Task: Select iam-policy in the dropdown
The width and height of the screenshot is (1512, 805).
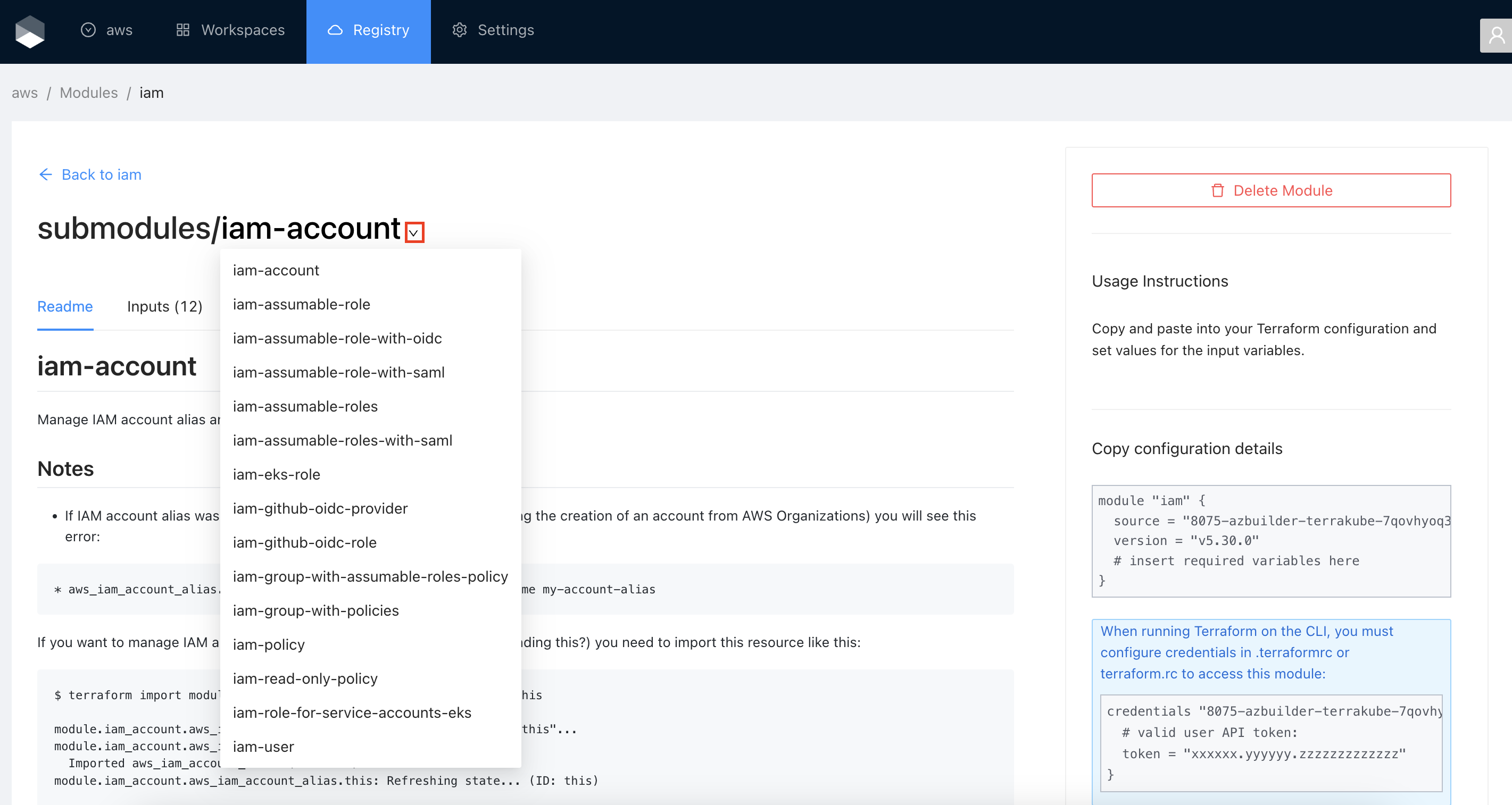Action: point(269,644)
